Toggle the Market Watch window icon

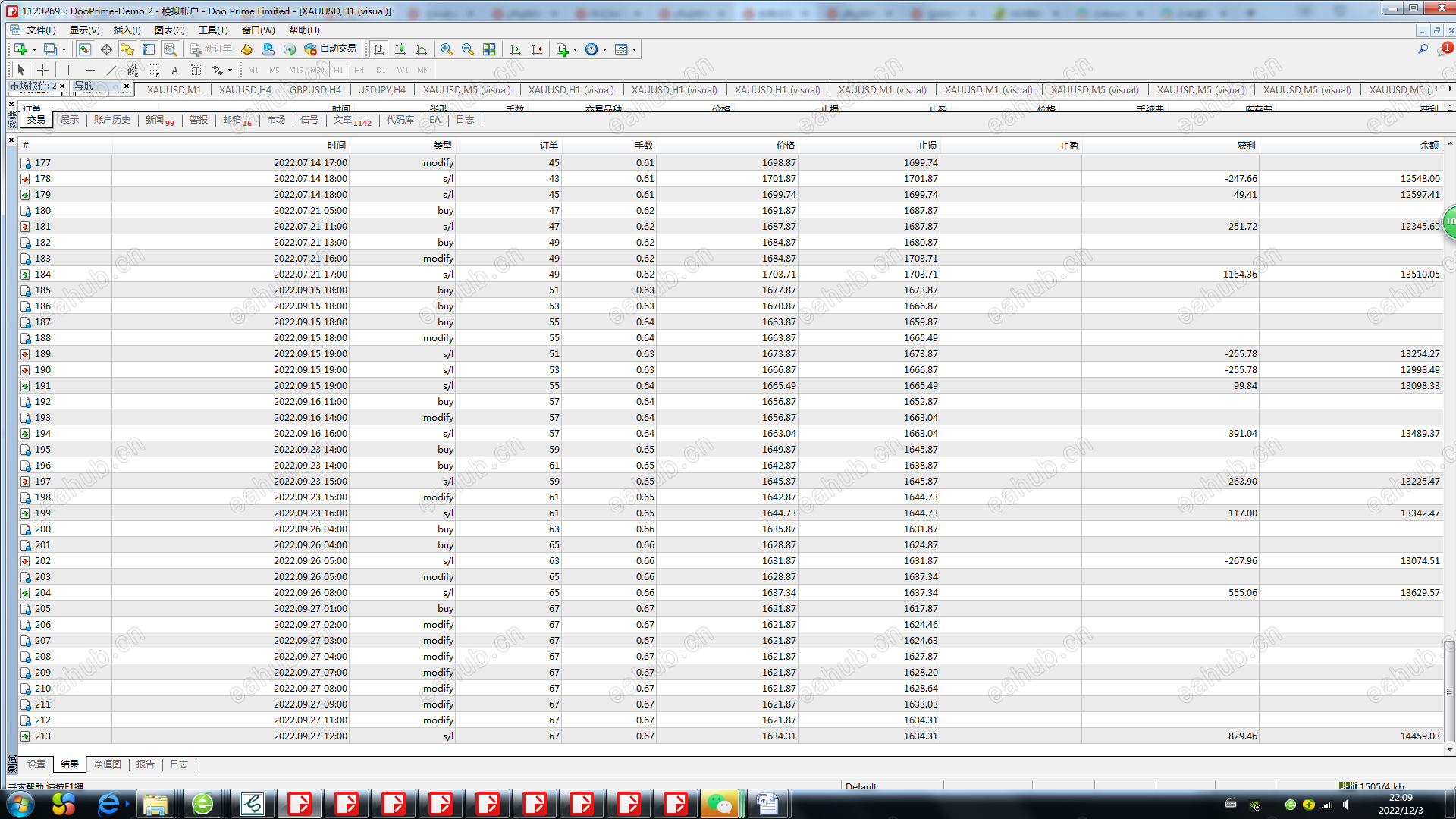(85, 49)
